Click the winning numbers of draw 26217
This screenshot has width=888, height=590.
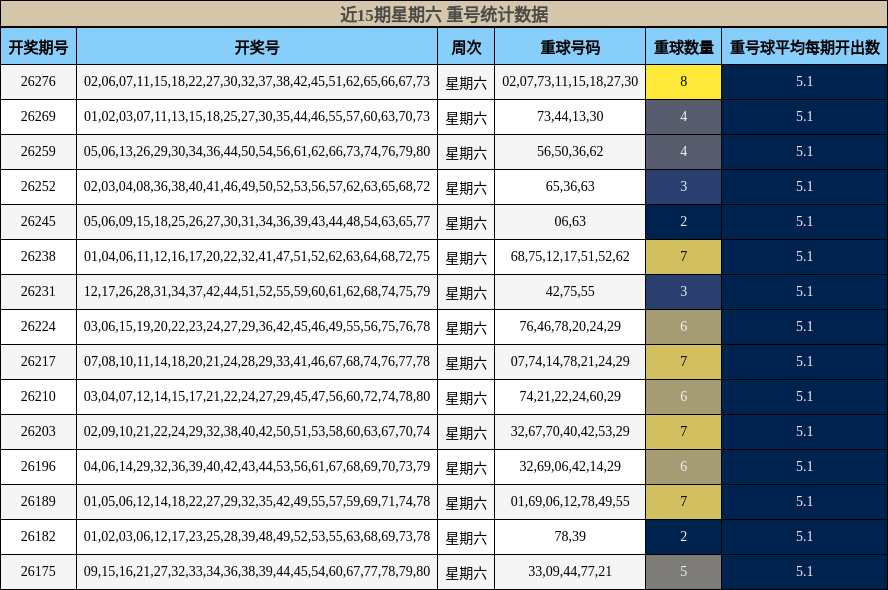(257, 362)
